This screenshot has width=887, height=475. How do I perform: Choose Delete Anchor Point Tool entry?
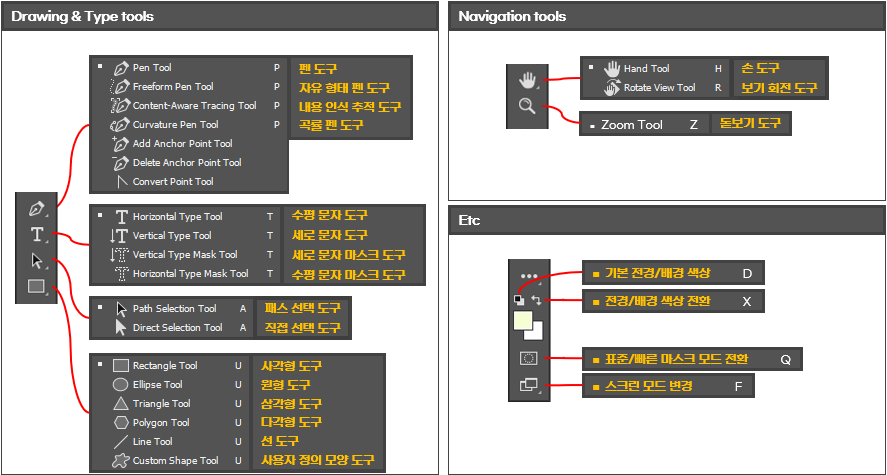189,163
